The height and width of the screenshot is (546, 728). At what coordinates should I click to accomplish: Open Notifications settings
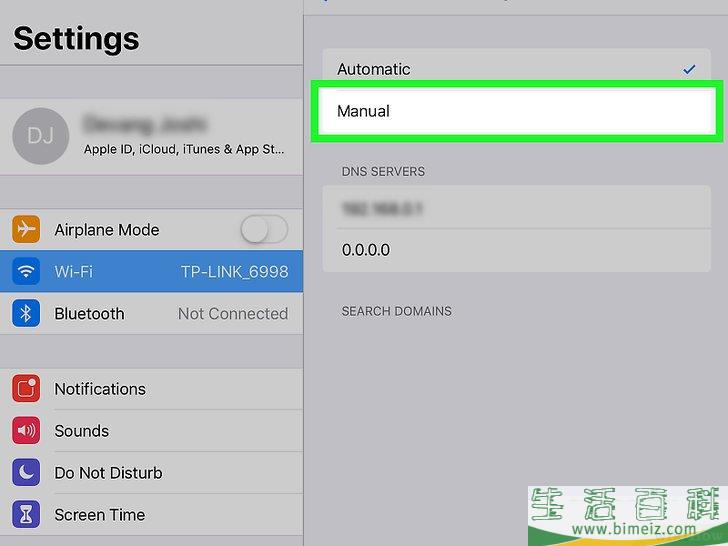tap(151, 389)
